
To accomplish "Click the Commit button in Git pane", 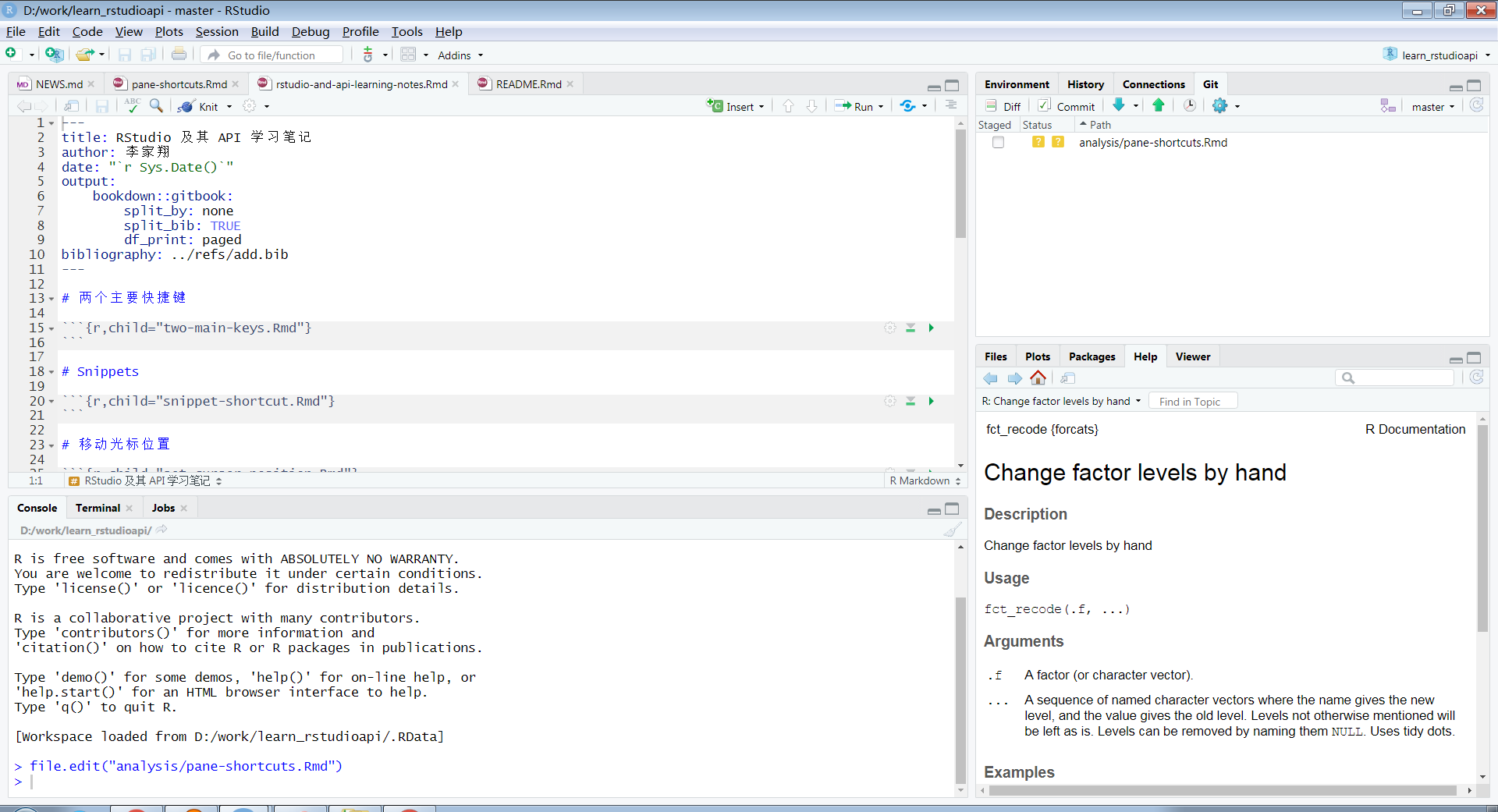I will (x=1067, y=106).
